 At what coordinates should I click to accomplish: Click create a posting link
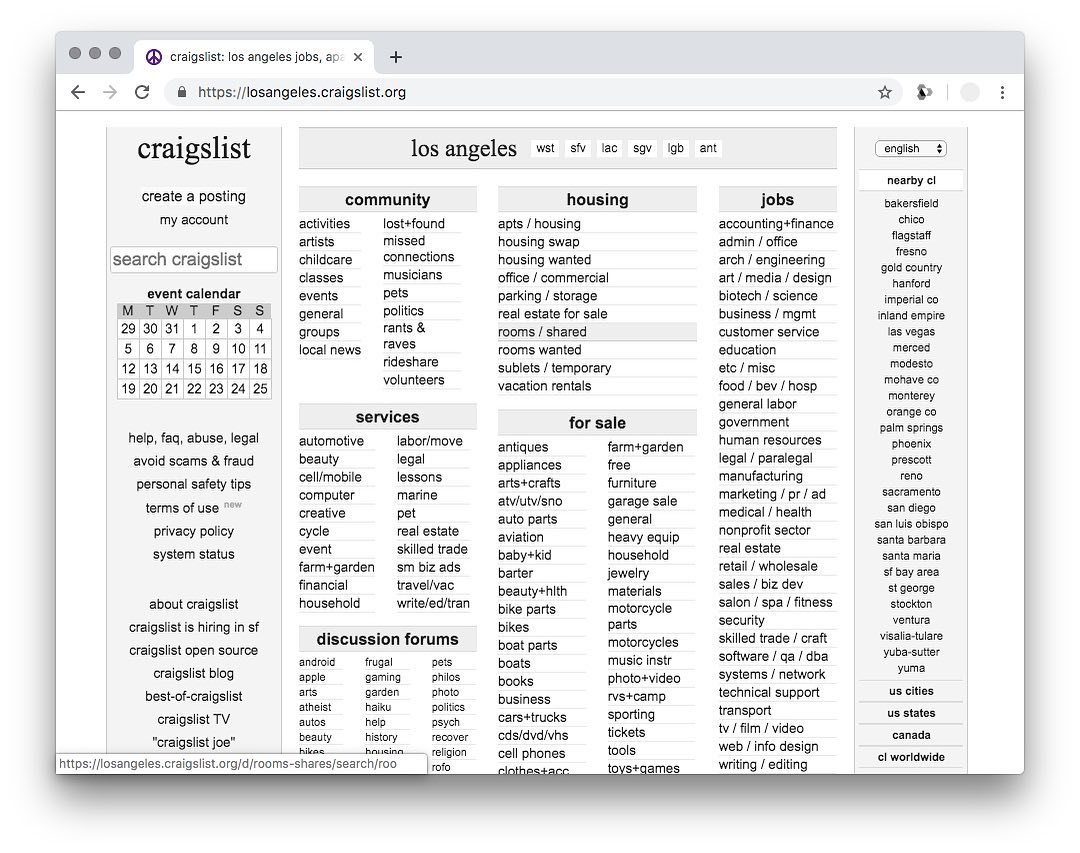coord(194,196)
